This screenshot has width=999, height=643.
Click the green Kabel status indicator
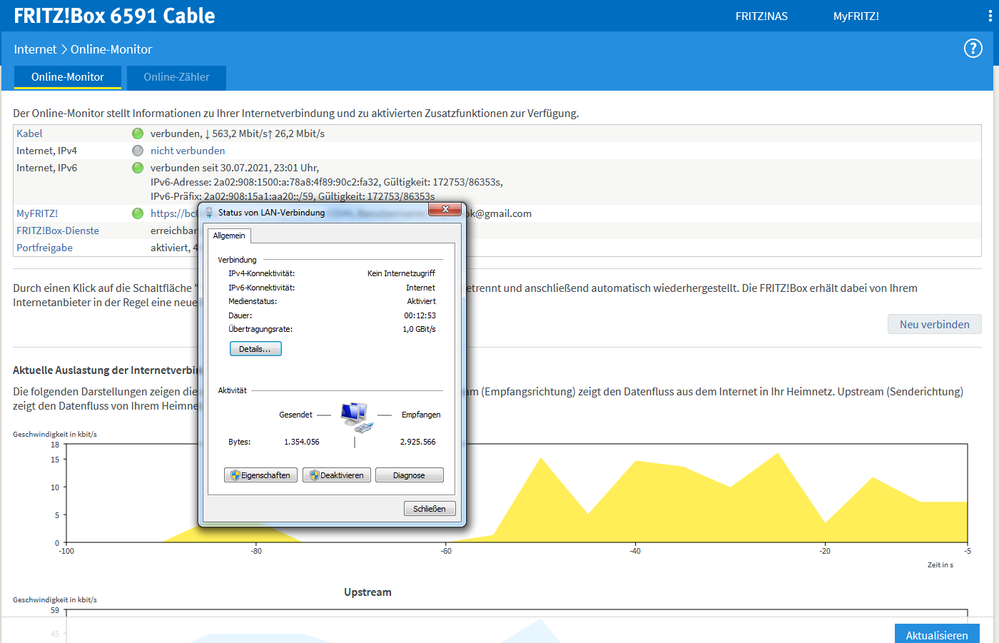pyautogui.click(x=138, y=133)
